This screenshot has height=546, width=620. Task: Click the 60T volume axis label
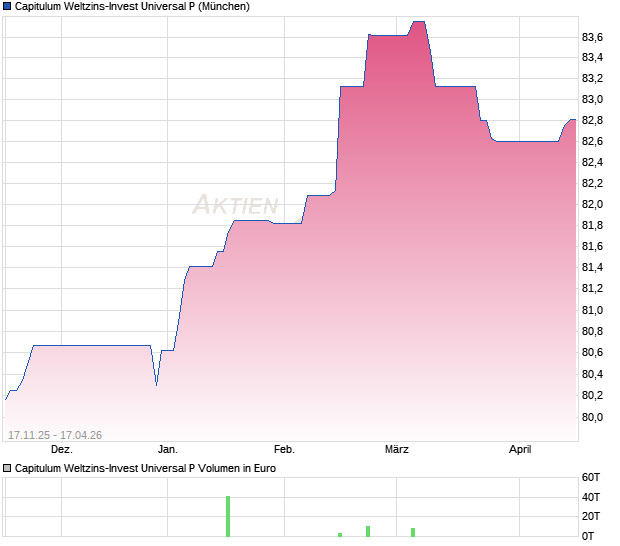tap(591, 478)
